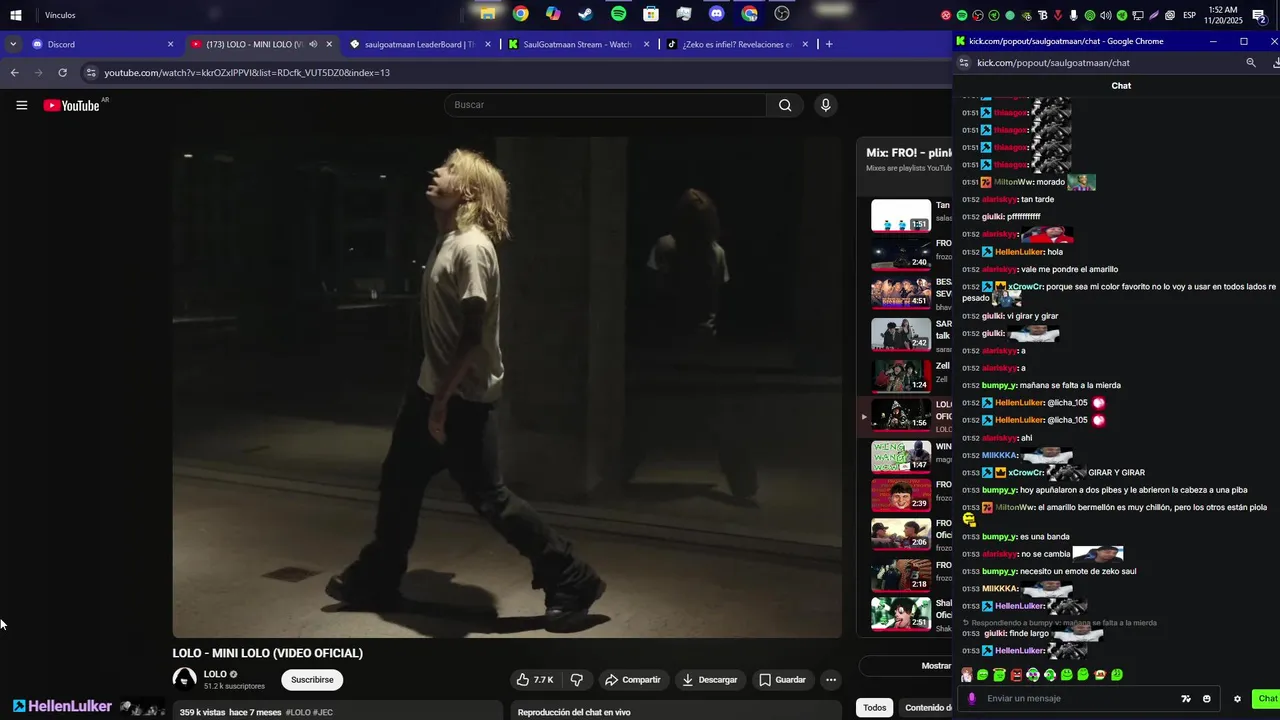1280x720 pixels.
Task: Click the YouTube Buscar search field
Action: click(x=606, y=105)
